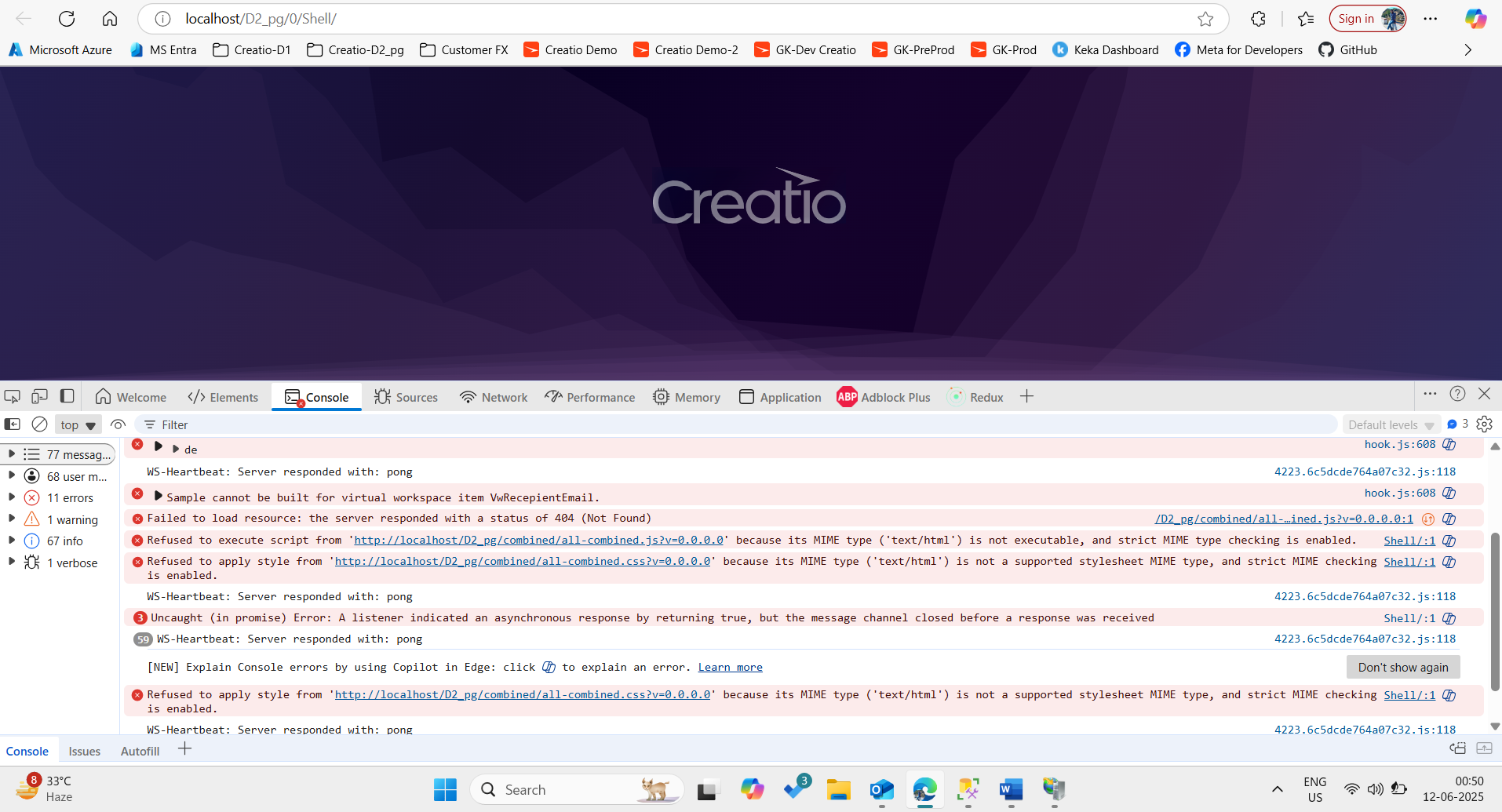Add this page to favorites with star icon
The width and height of the screenshot is (1502, 812).
pyautogui.click(x=1205, y=19)
